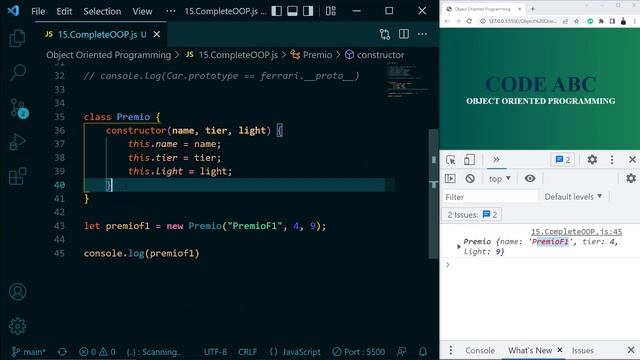The width and height of the screenshot is (640, 360).
Task: Bookmark this page with star icon
Action: click(x=576, y=21)
